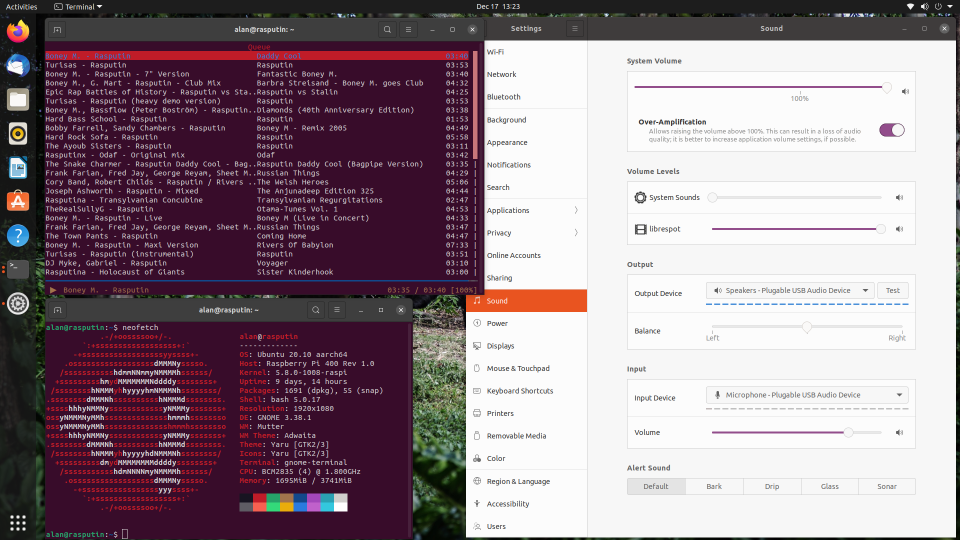960x540 pixels.
Task: Click new tab icon in the neofetch terminal
Action: point(57,310)
